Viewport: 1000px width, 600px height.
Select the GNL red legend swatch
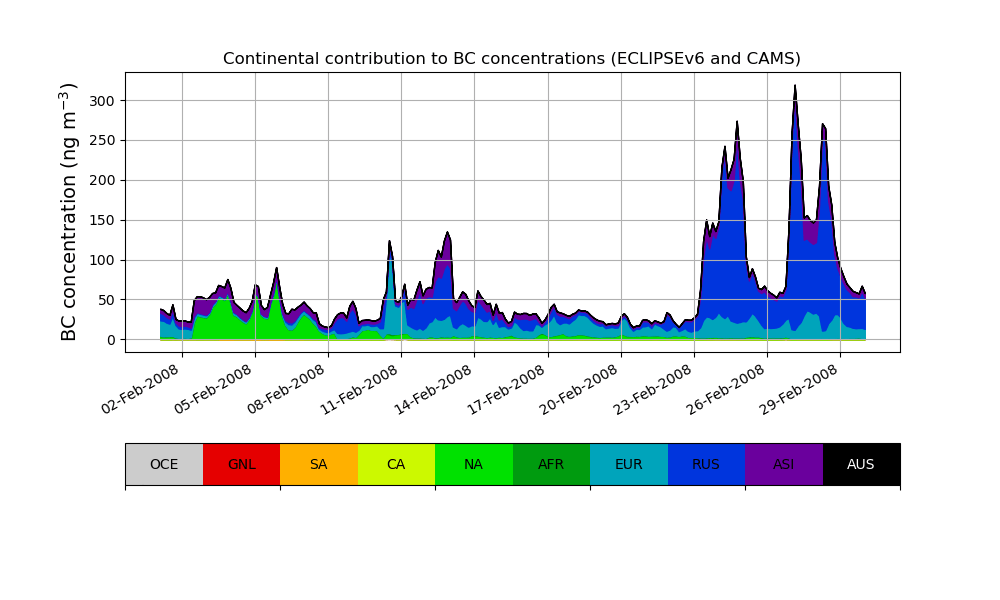click(x=241, y=464)
